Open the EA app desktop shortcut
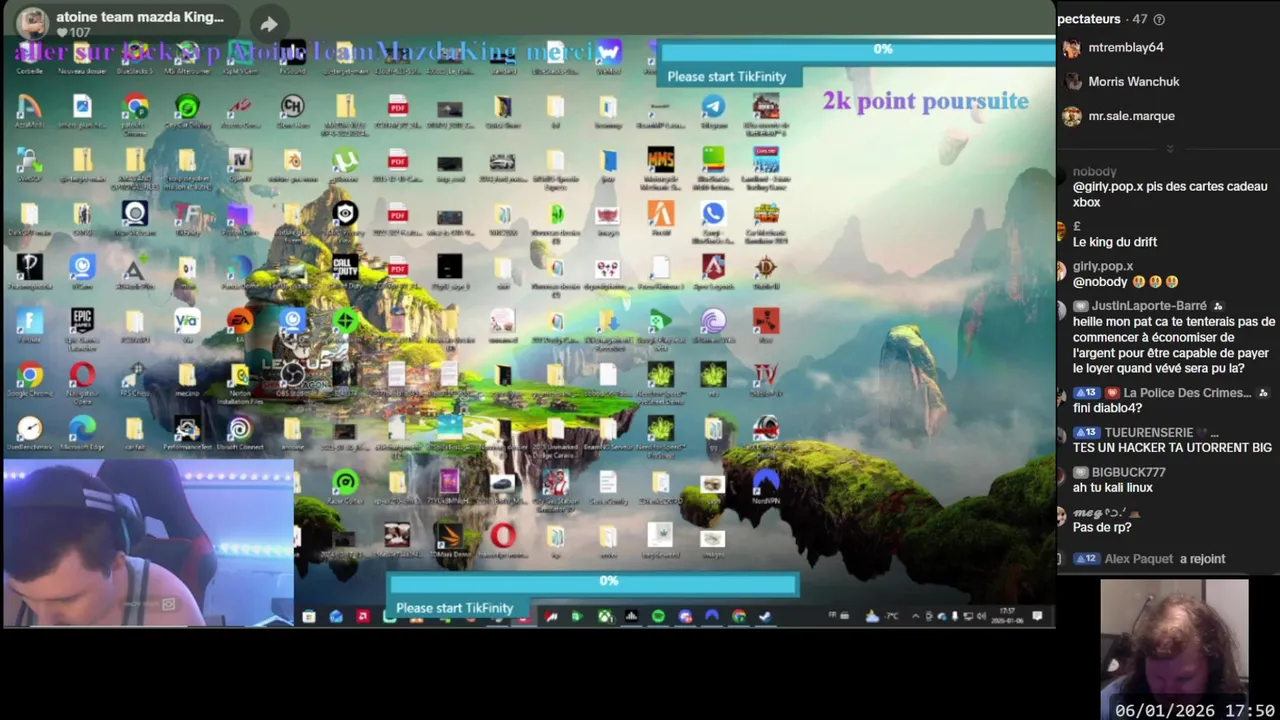1280x720 pixels. (x=239, y=324)
